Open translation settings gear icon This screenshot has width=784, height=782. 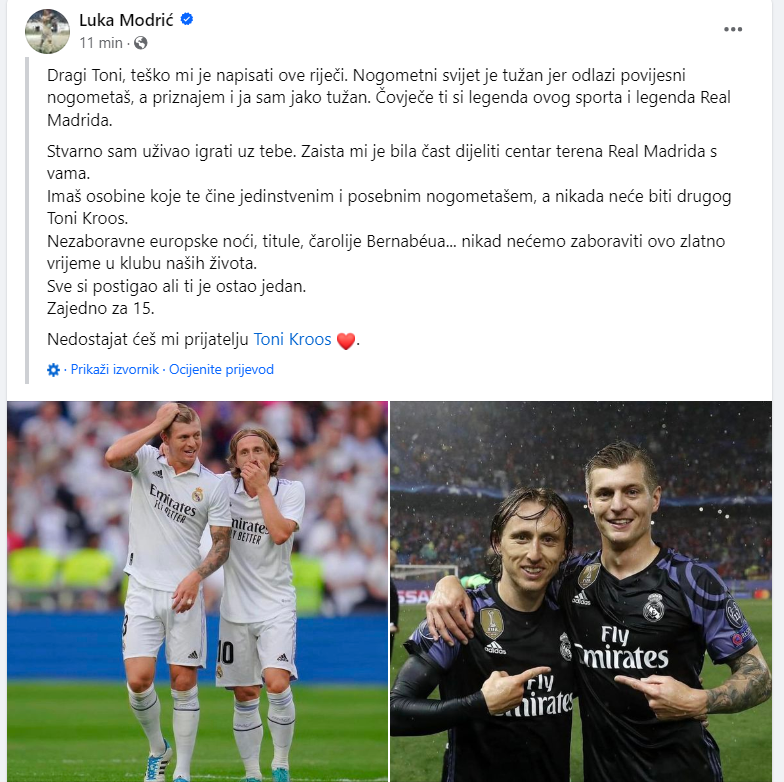pos(53,370)
